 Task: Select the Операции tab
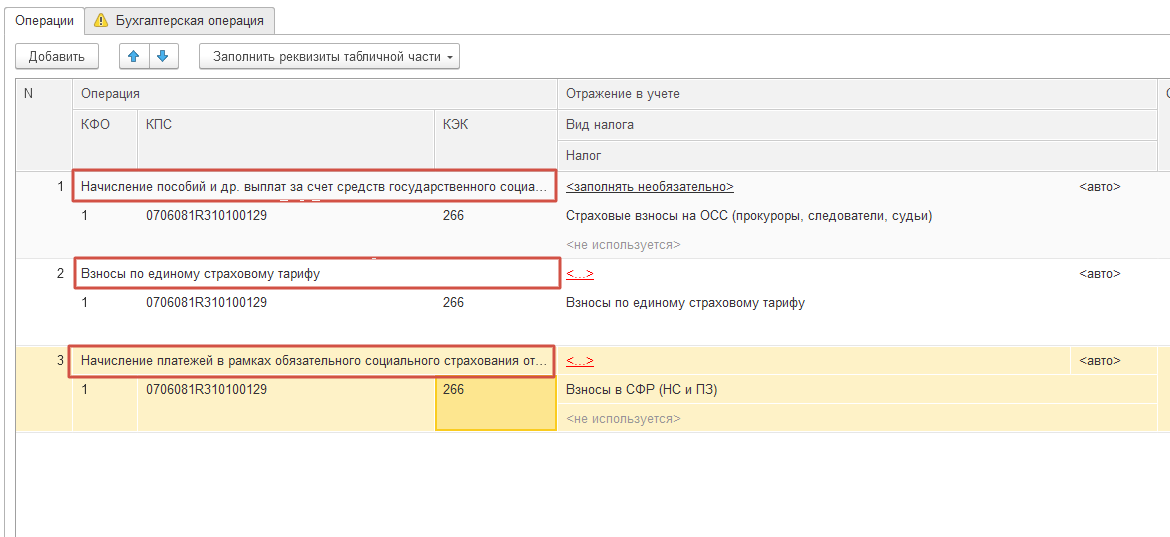(44, 21)
